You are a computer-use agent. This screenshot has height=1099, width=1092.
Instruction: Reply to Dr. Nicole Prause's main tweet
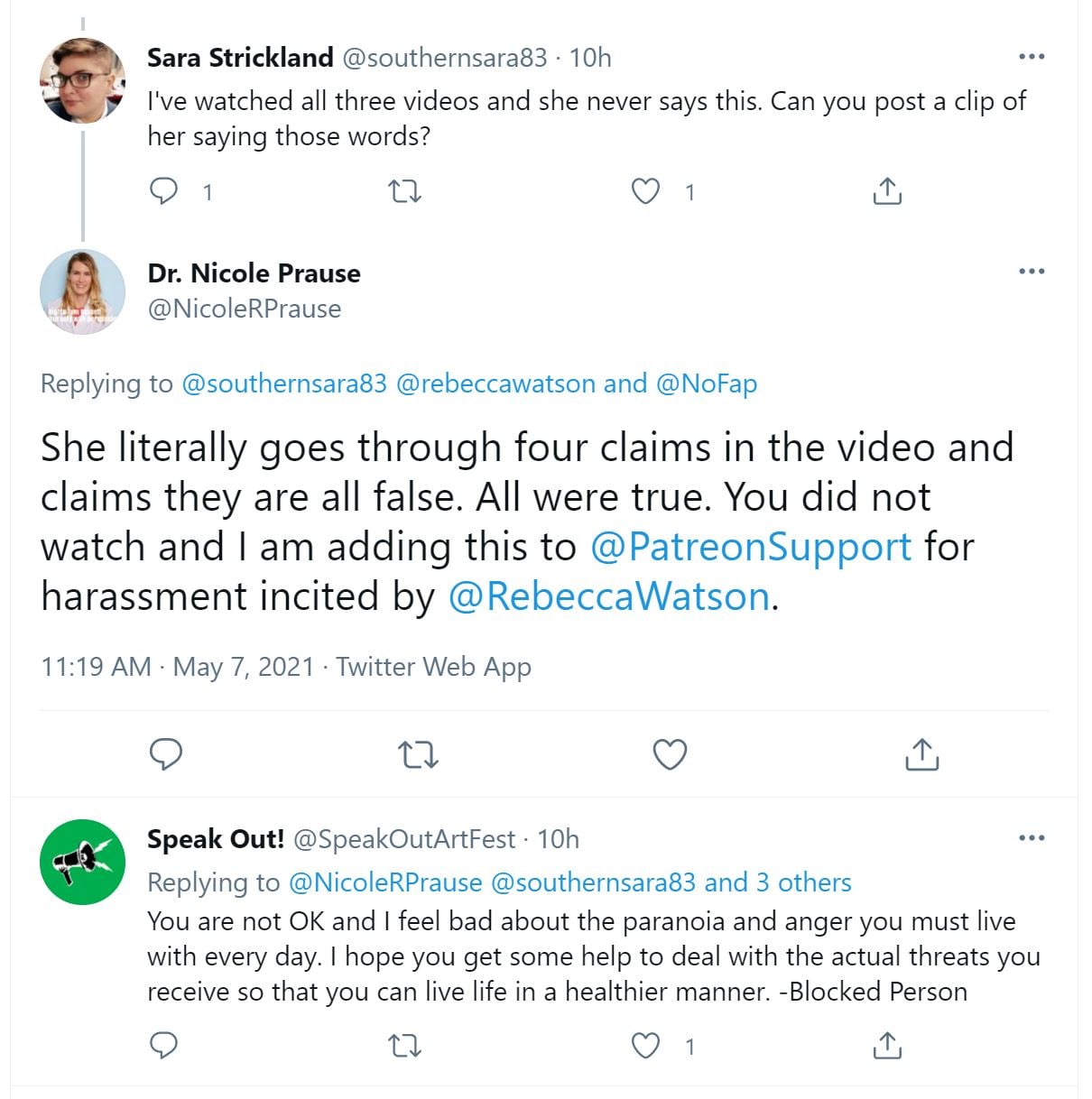coord(166,754)
